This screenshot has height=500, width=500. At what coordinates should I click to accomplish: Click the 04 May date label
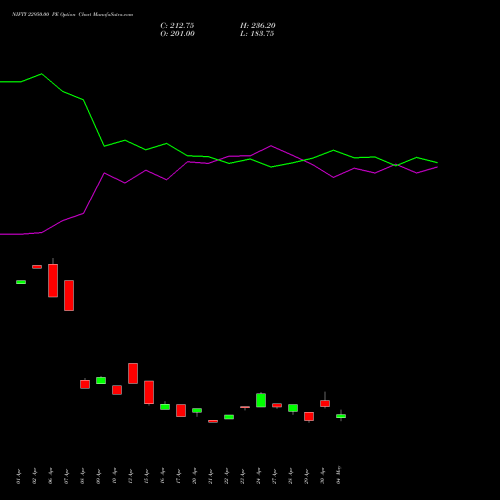(x=338, y=475)
